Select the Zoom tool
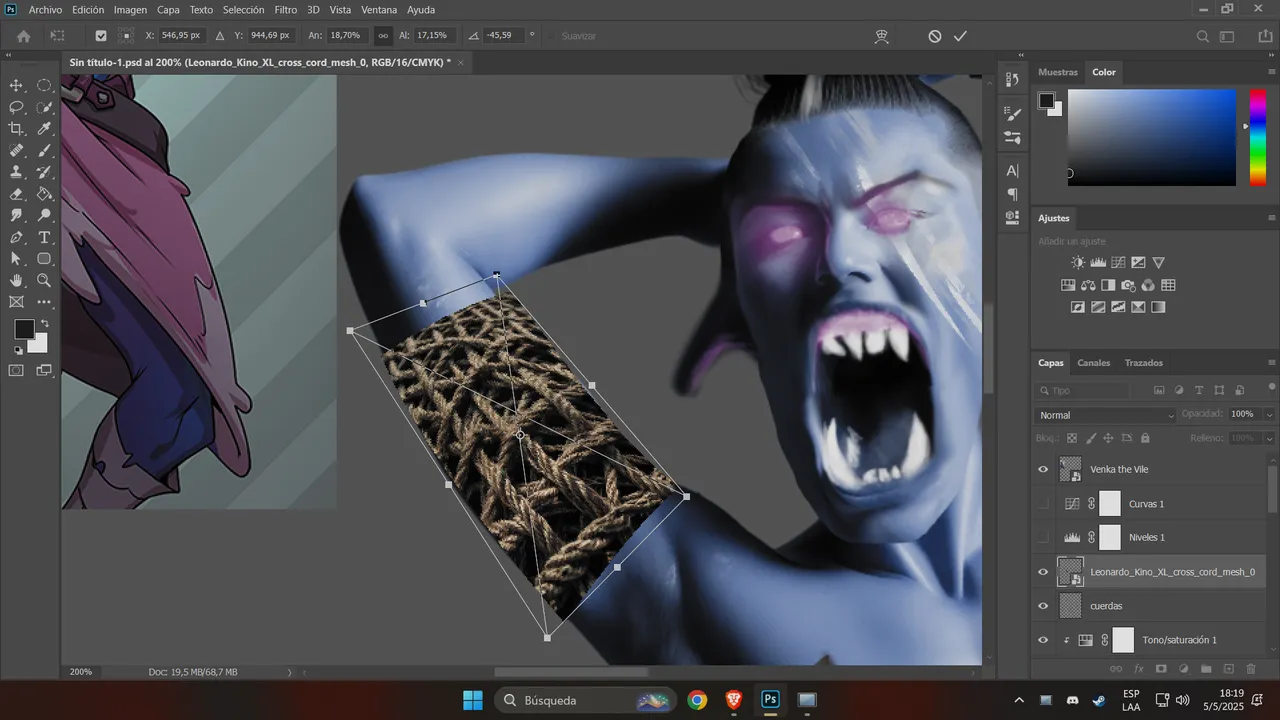This screenshot has height=720, width=1280. point(44,281)
